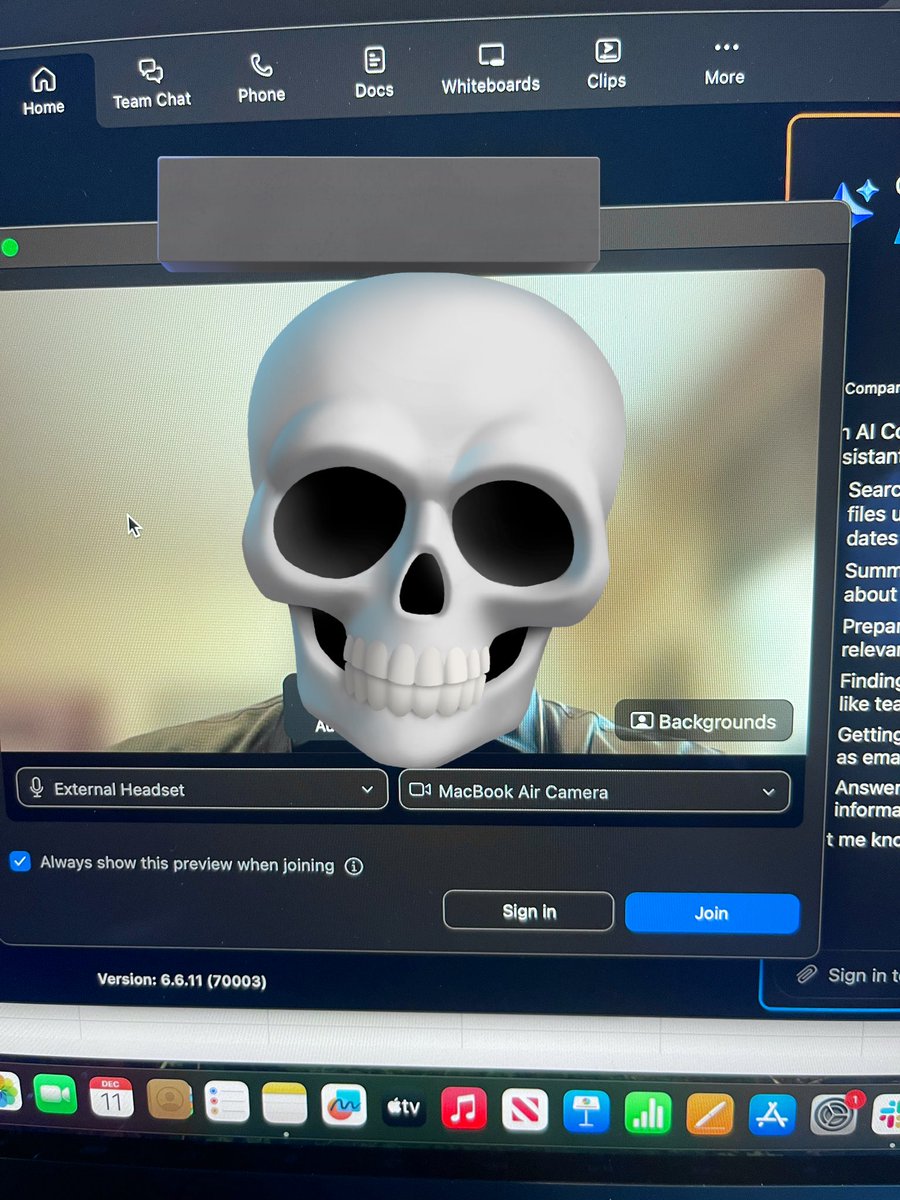Open News app from the Dock
This screenshot has width=900, height=1200.
[x=525, y=1110]
